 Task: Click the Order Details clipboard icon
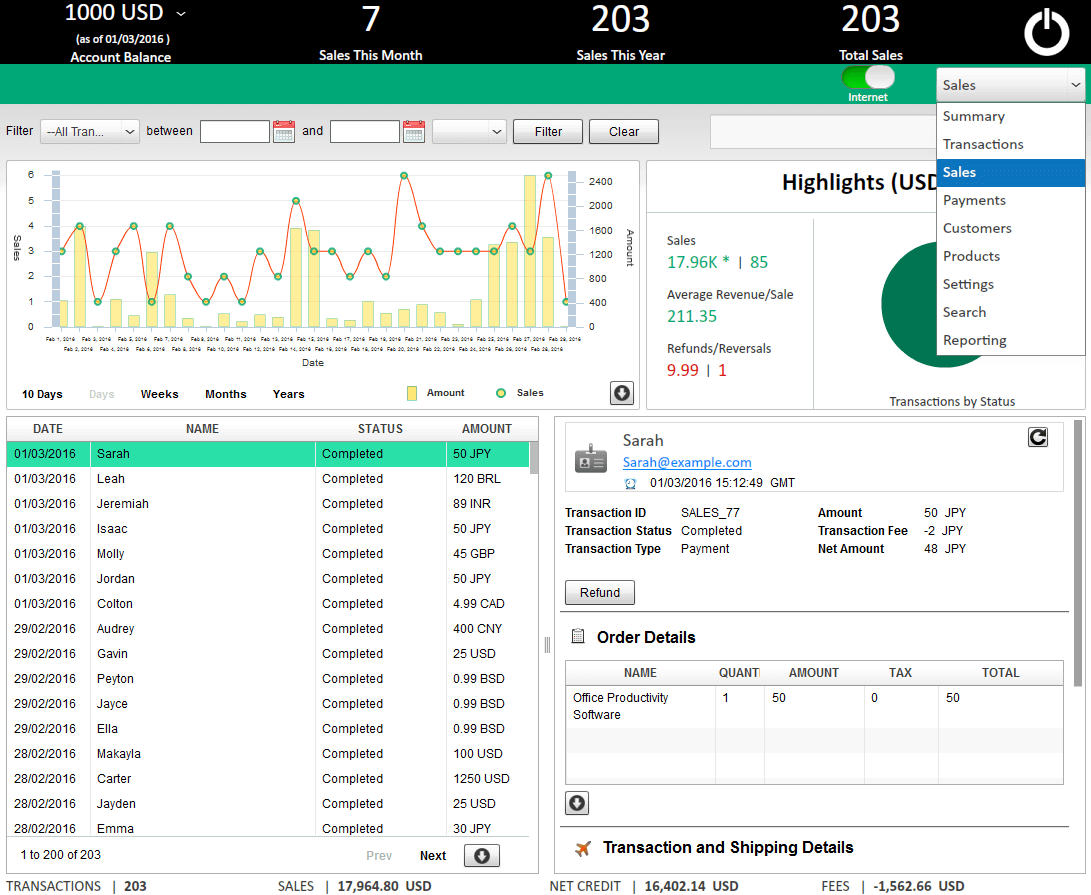(x=578, y=636)
